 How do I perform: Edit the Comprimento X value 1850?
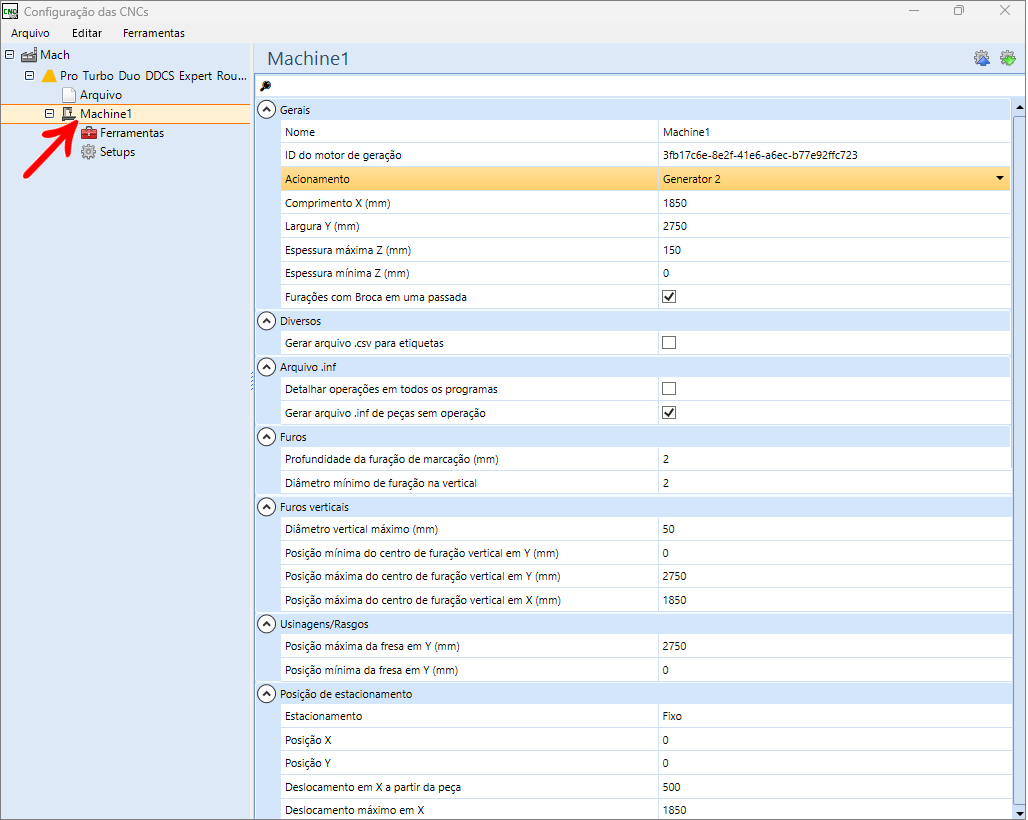point(833,203)
